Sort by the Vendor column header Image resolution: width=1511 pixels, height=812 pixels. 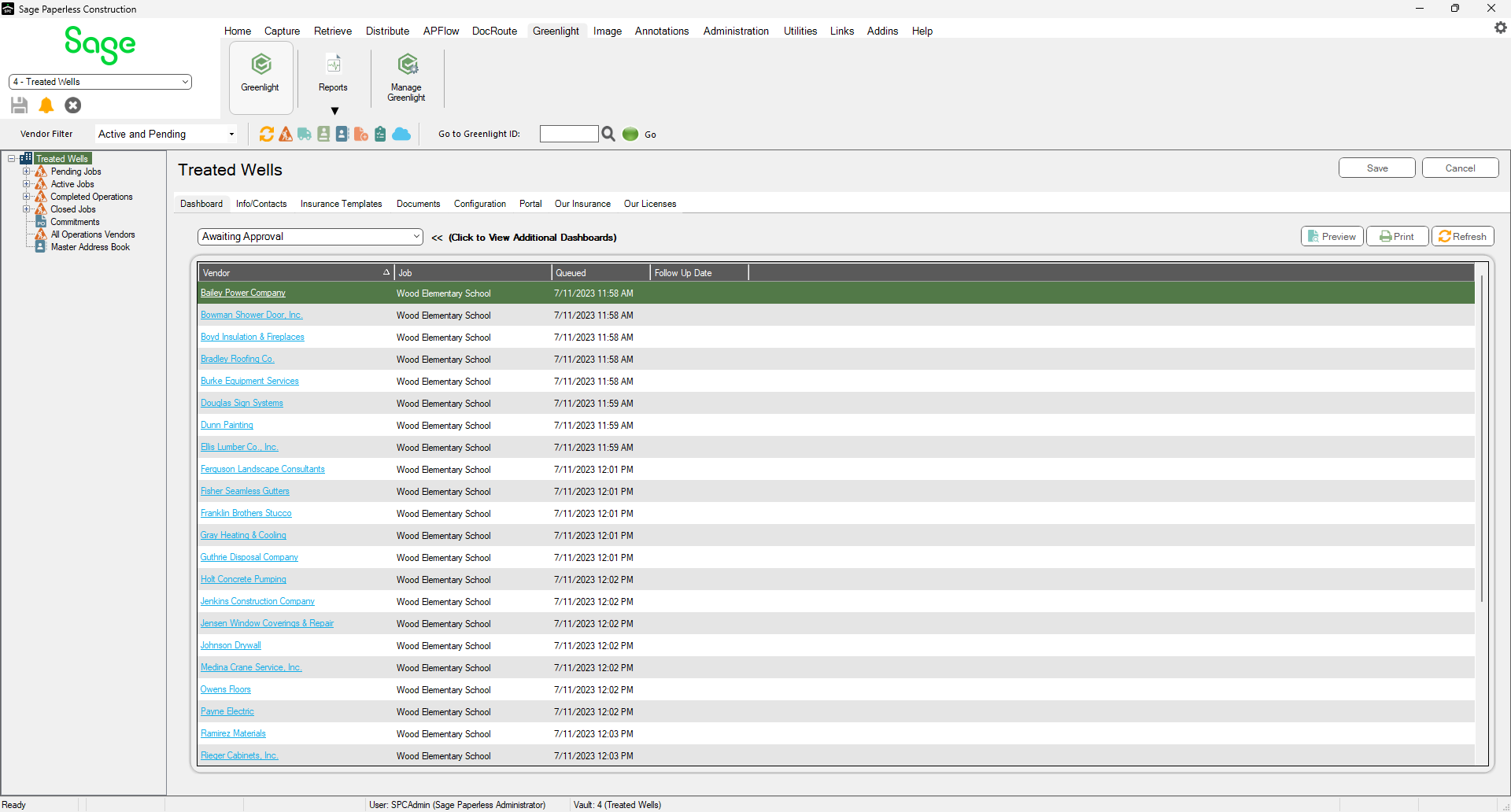(x=296, y=273)
